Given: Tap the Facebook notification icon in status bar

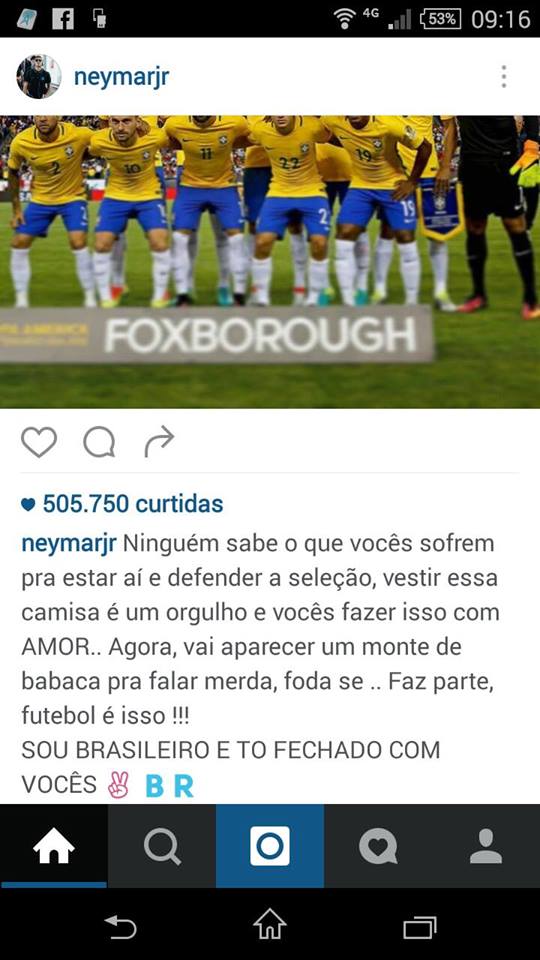Looking at the screenshot, I should click(x=63, y=18).
